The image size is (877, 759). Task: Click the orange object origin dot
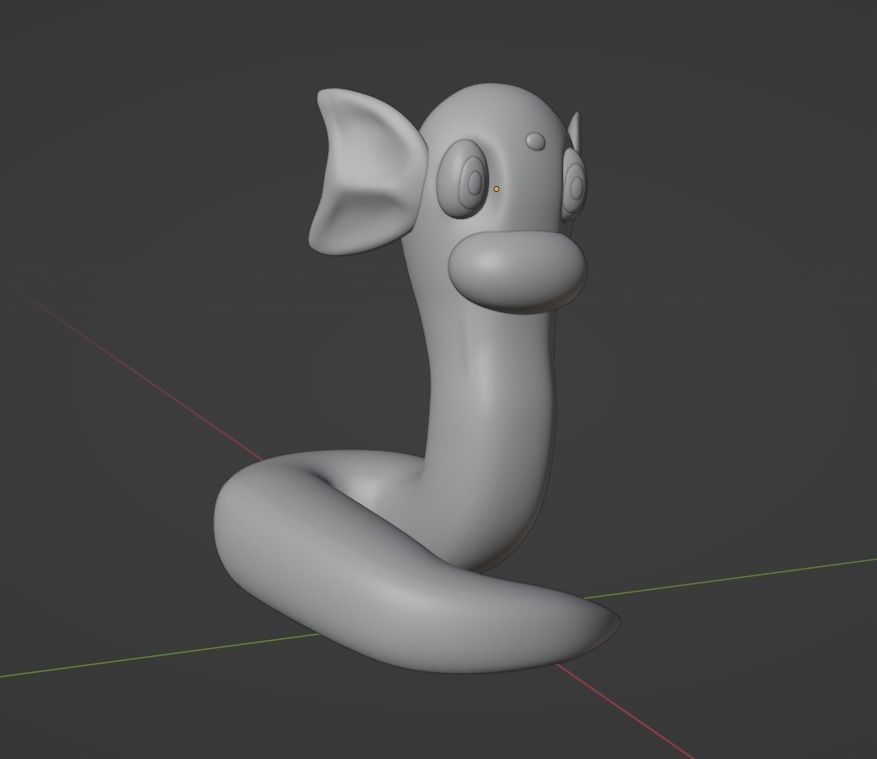point(496,189)
